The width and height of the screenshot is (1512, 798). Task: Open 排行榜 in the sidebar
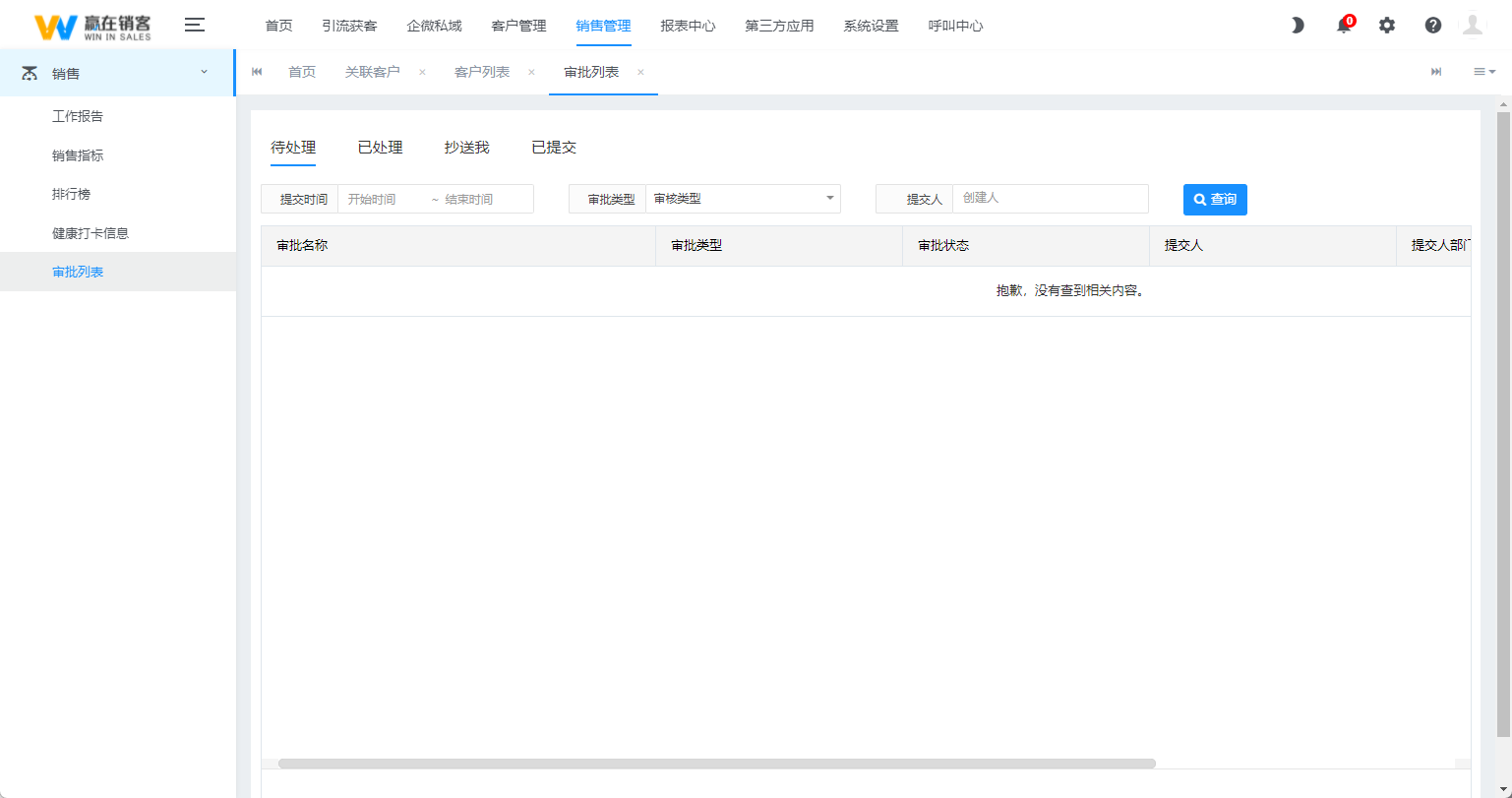(x=71, y=194)
